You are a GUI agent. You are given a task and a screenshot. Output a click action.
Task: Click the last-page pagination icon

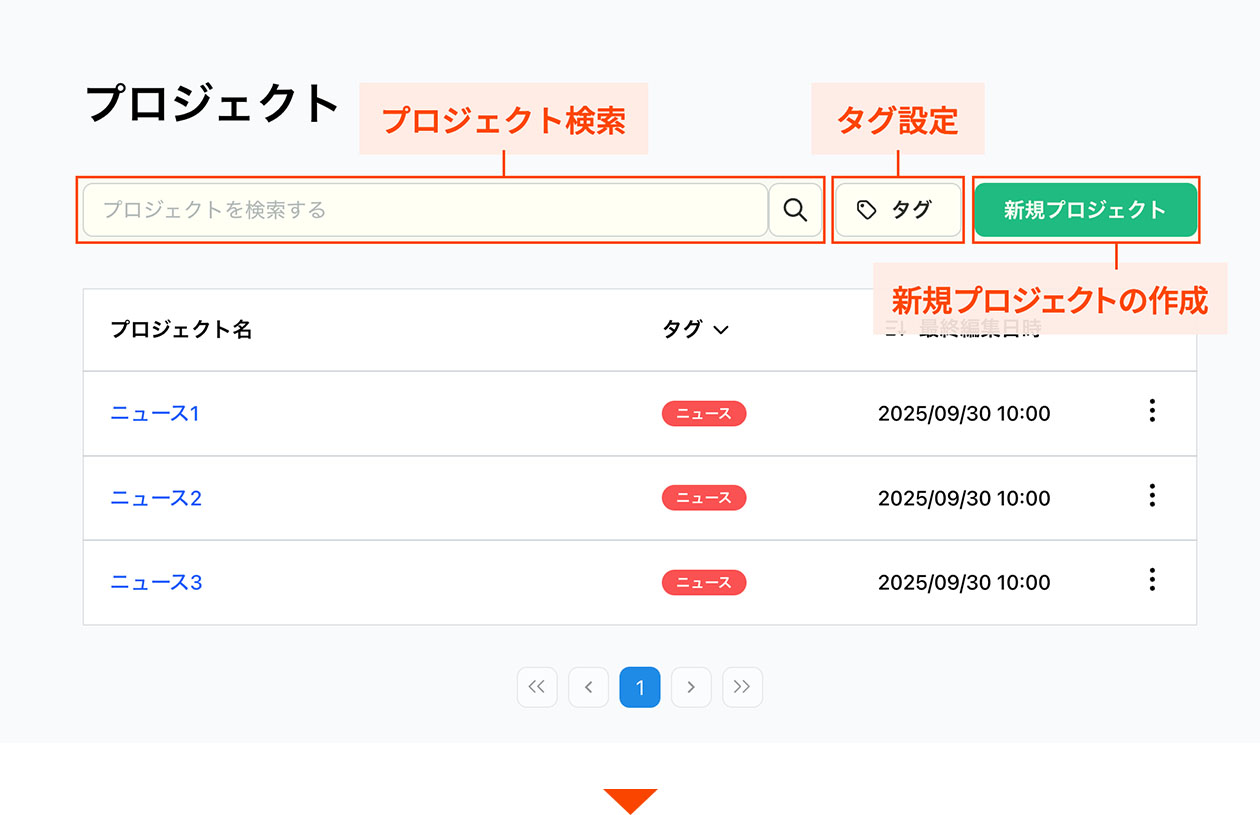(743, 687)
